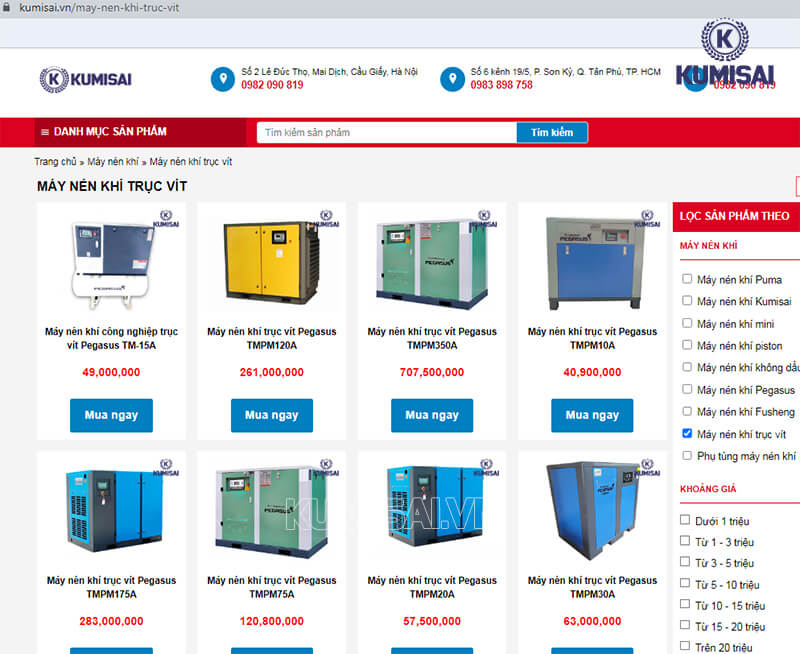Check the Phụ tùng máy nén khí filter
This screenshot has height=654, width=800.
[687, 455]
